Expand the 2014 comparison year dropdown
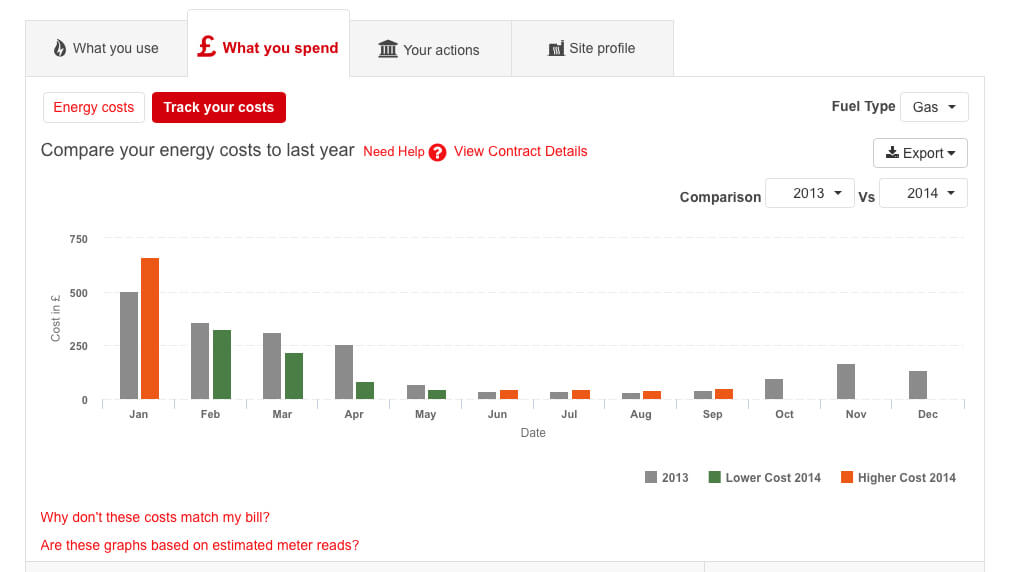 click(922, 193)
